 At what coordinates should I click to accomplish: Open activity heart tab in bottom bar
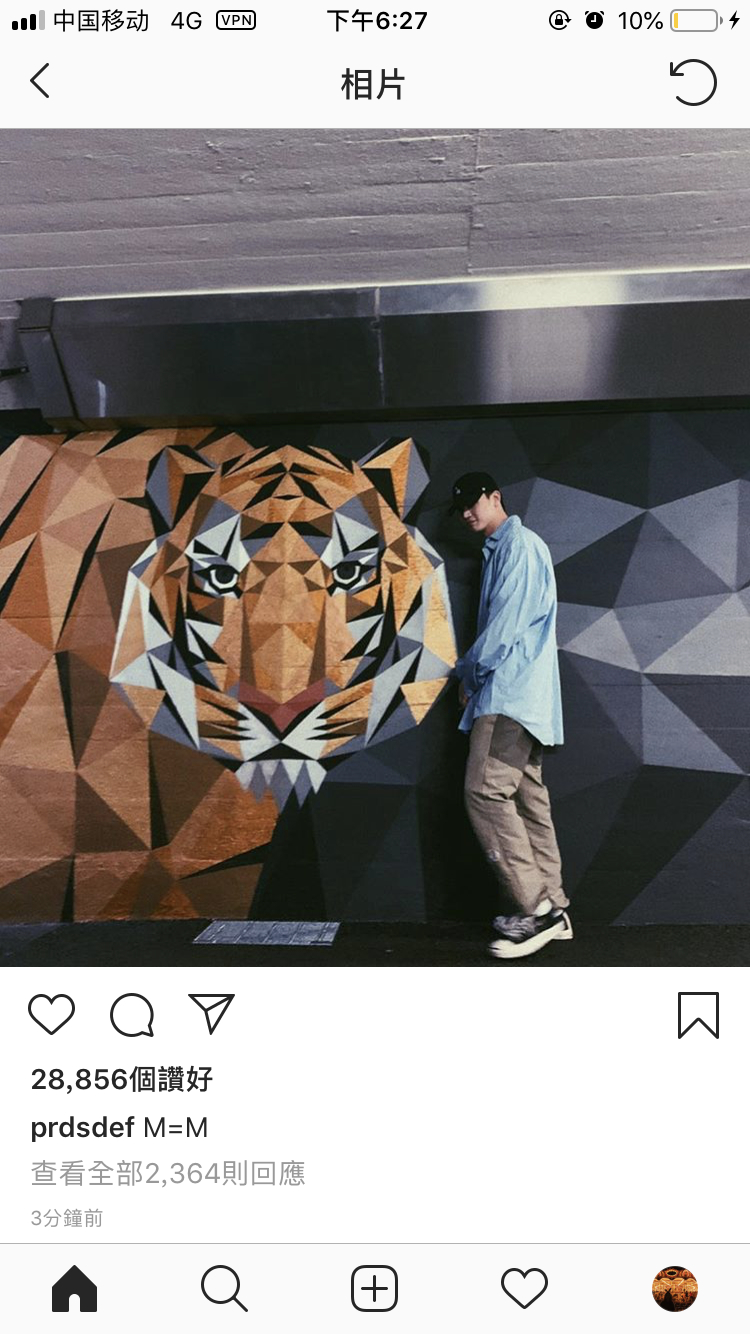[x=524, y=1288]
